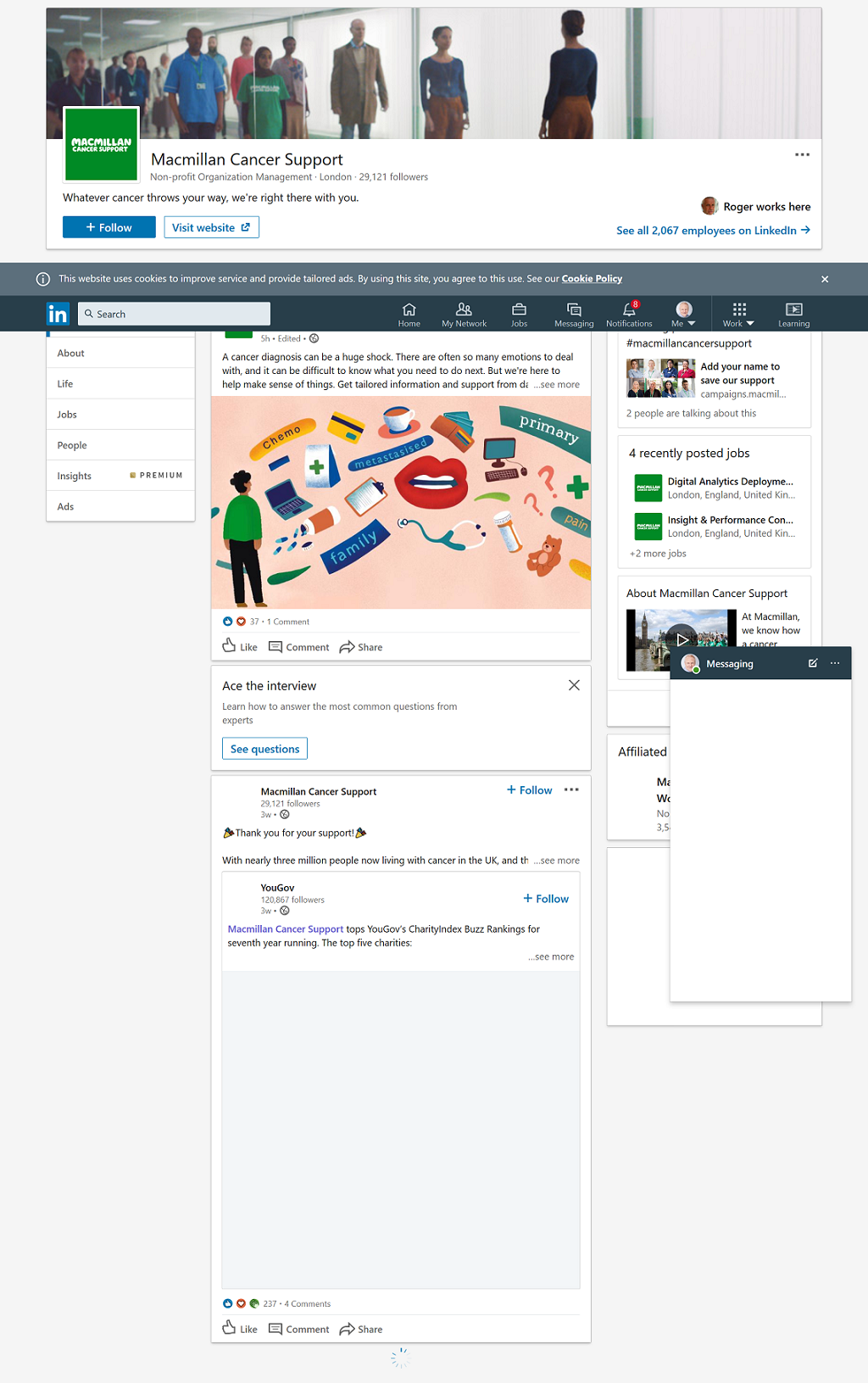The width and height of the screenshot is (868, 1383).
Task: Open Roger works here profile photo
Action: (x=709, y=206)
